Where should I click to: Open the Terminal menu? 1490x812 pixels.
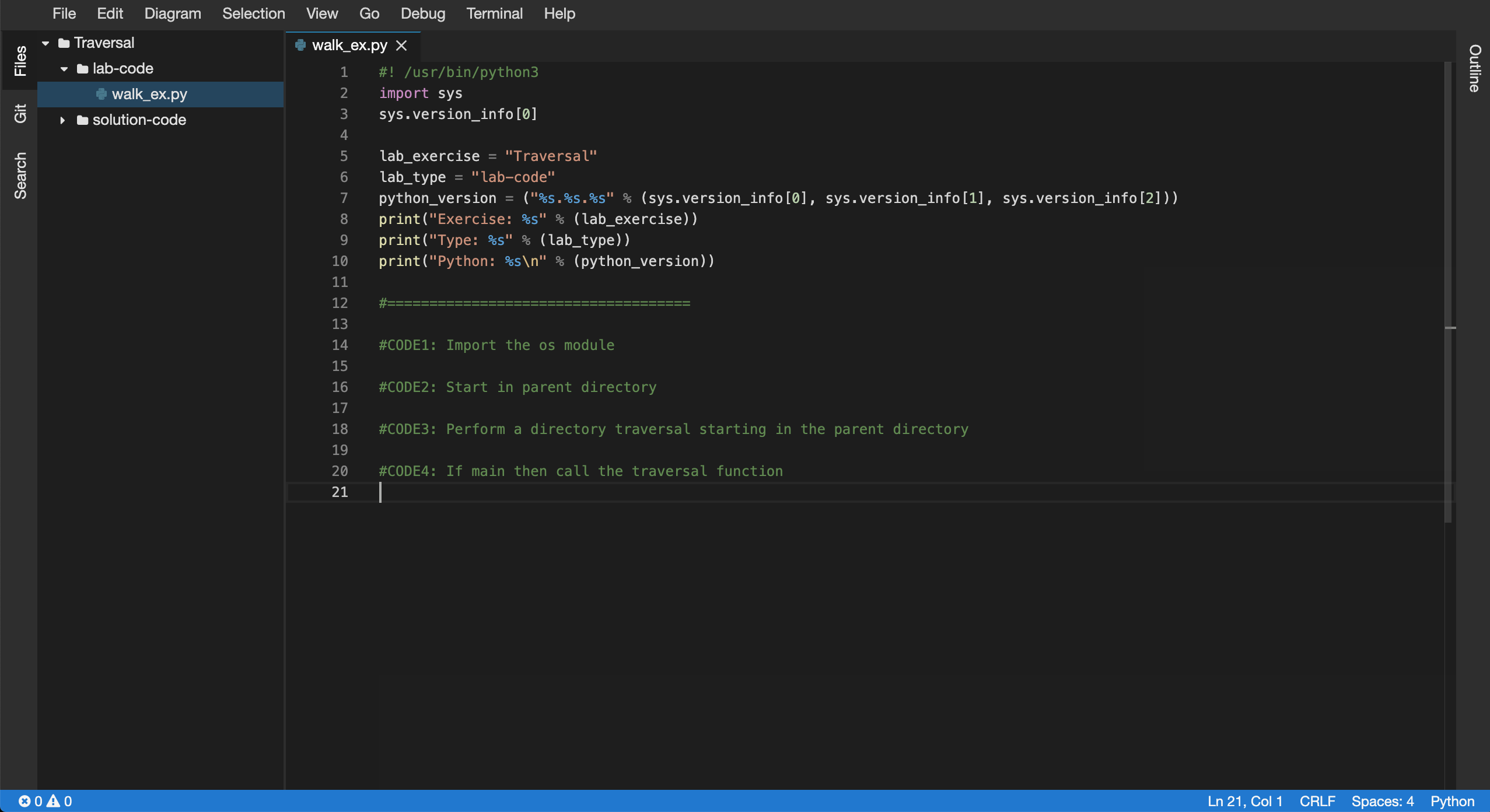point(494,13)
